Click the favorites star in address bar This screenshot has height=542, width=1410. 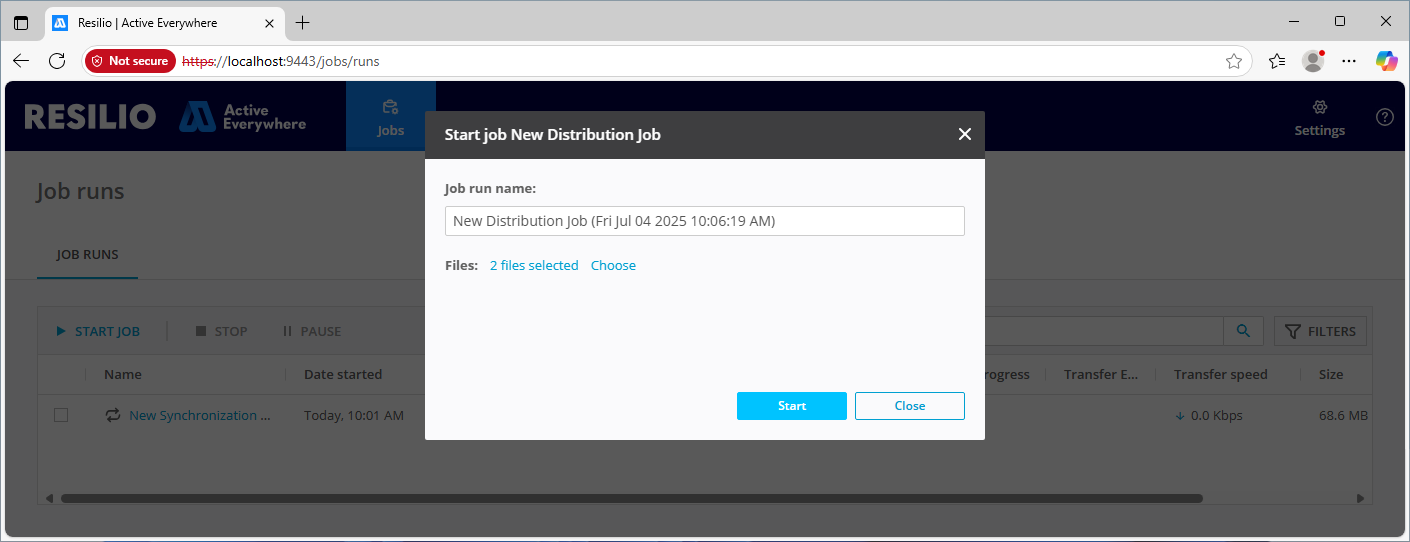coord(1234,61)
